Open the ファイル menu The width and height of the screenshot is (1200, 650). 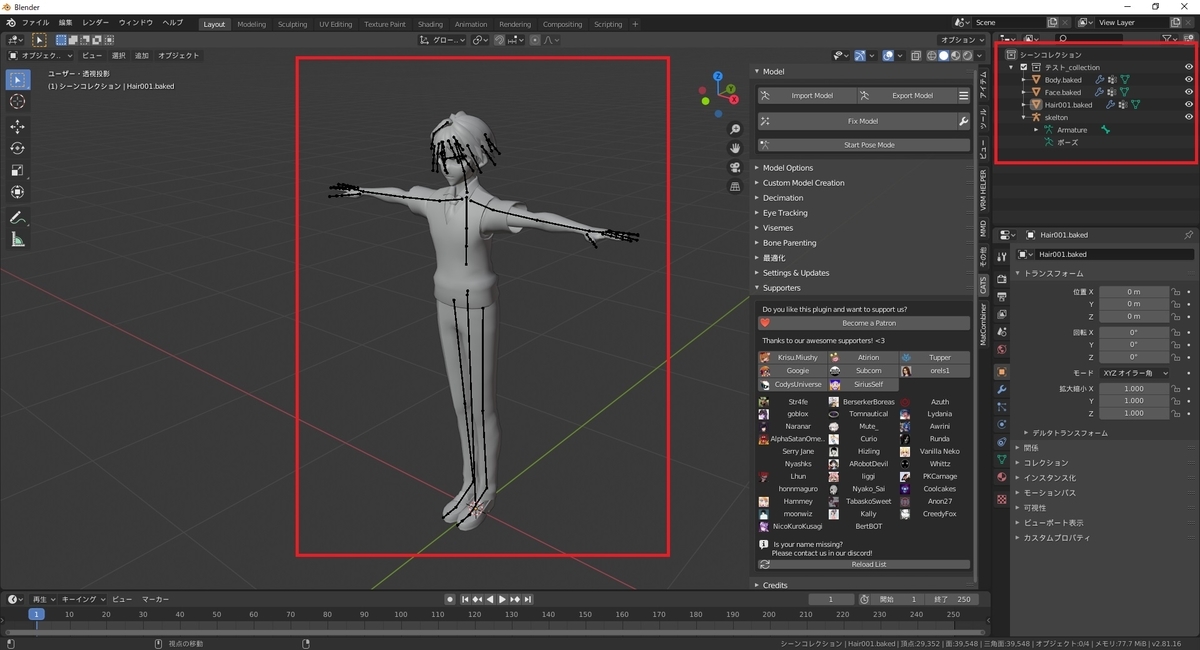click(35, 22)
